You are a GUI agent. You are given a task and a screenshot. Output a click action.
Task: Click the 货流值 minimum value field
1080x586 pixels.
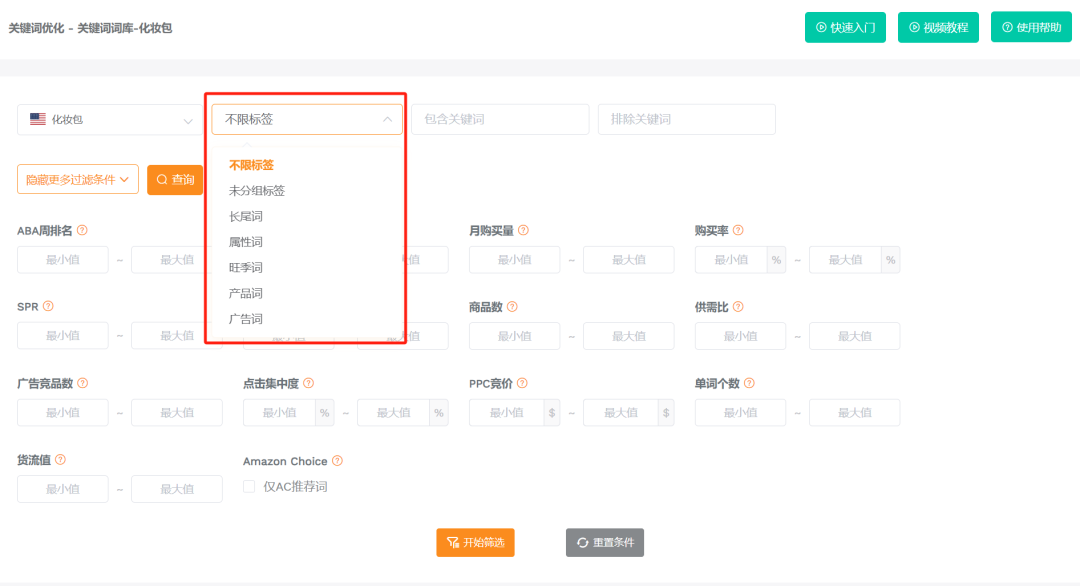pos(62,488)
